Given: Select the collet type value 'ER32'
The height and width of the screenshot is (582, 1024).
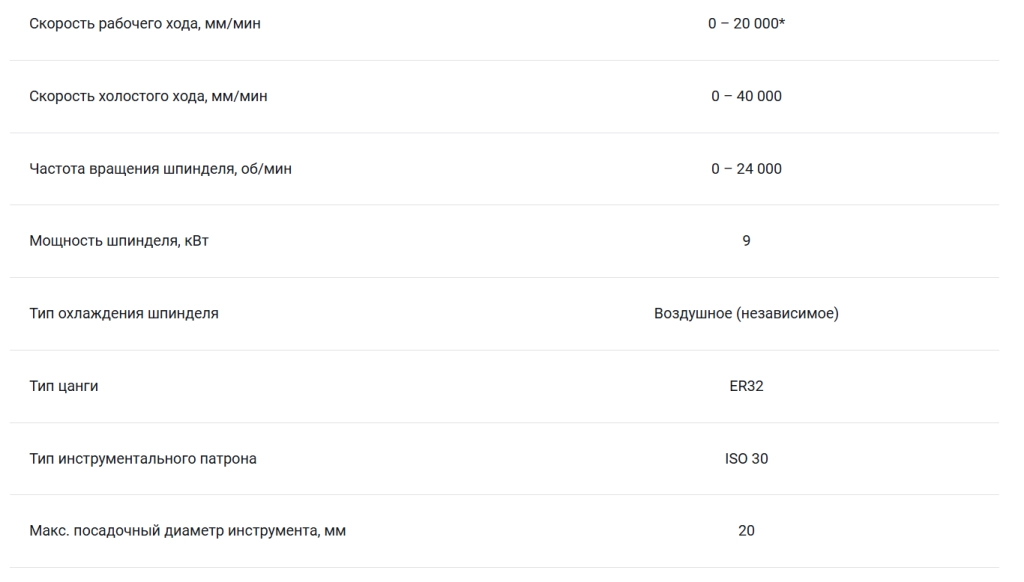Looking at the screenshot, I should (746, 386).
